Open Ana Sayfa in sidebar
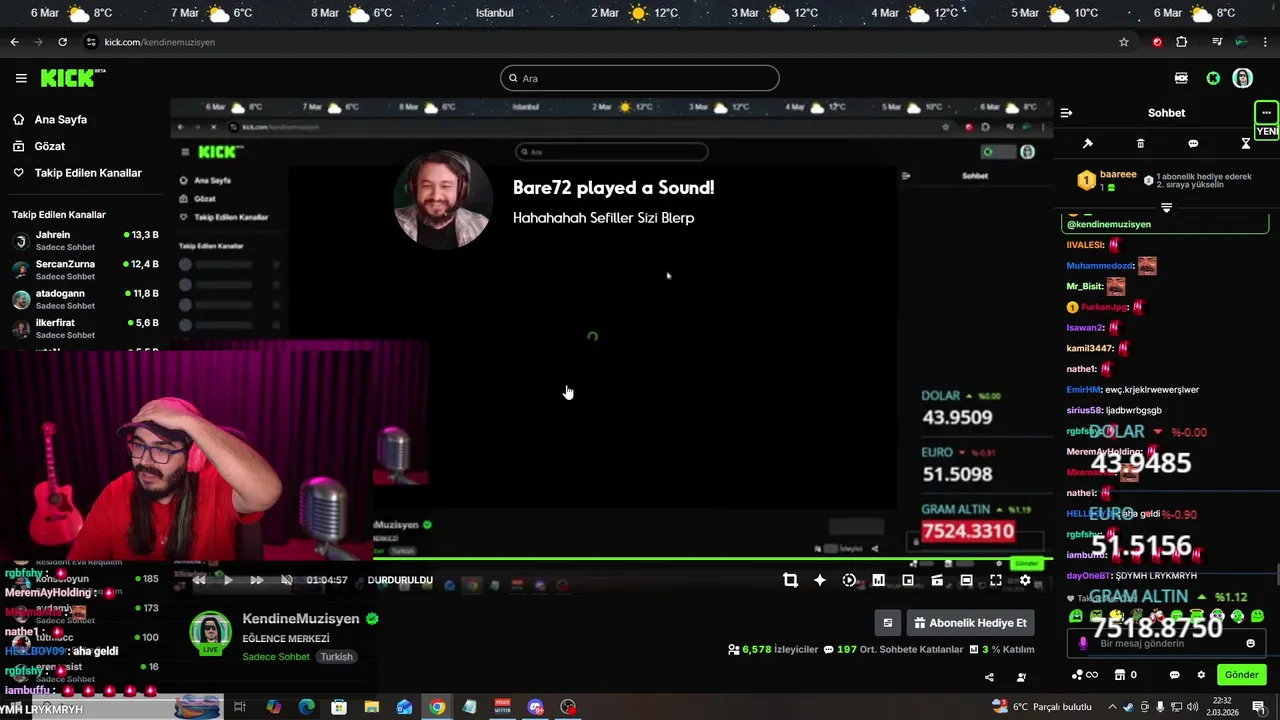Viewport: 1280px width, 720px height. (x=61, y=119)
